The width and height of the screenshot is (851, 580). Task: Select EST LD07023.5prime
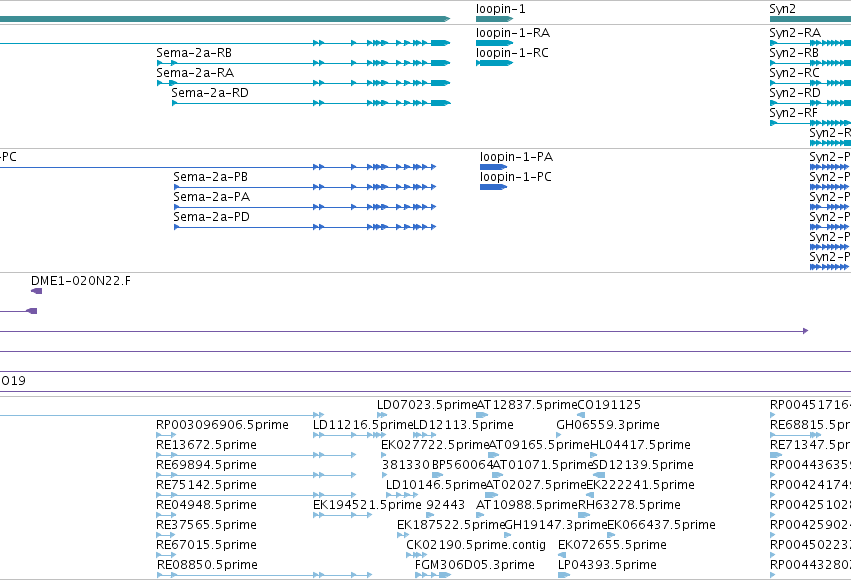click(x=427, y=405)
